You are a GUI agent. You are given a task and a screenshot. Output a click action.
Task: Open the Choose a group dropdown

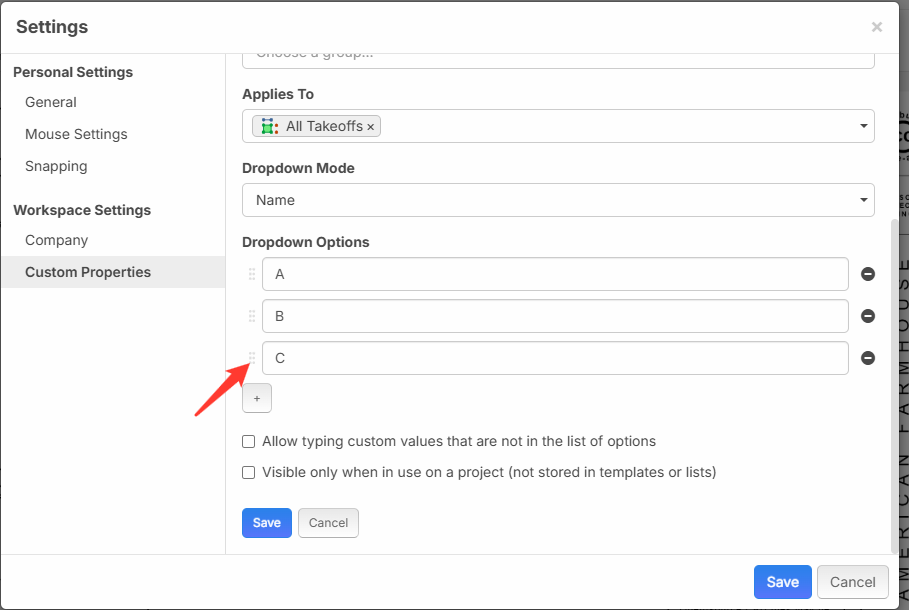(x=558, y=59)
